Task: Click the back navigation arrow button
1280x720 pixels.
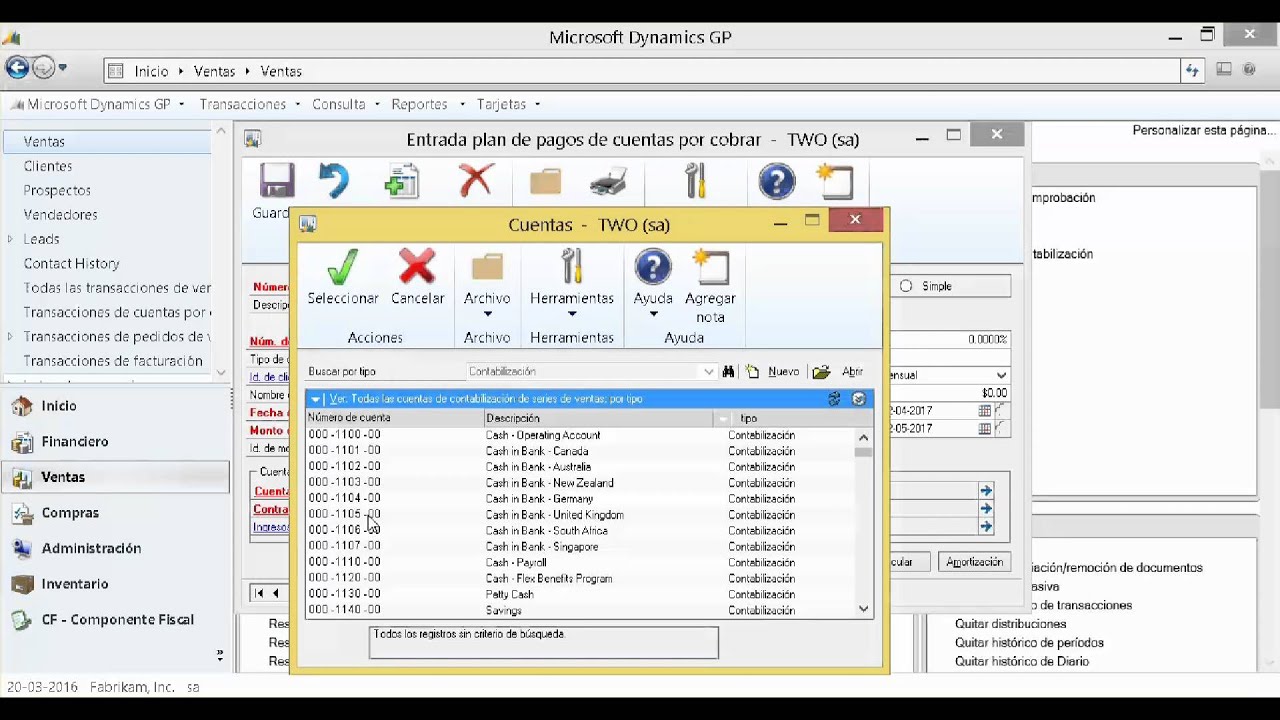Action: (x=17, y=68)
